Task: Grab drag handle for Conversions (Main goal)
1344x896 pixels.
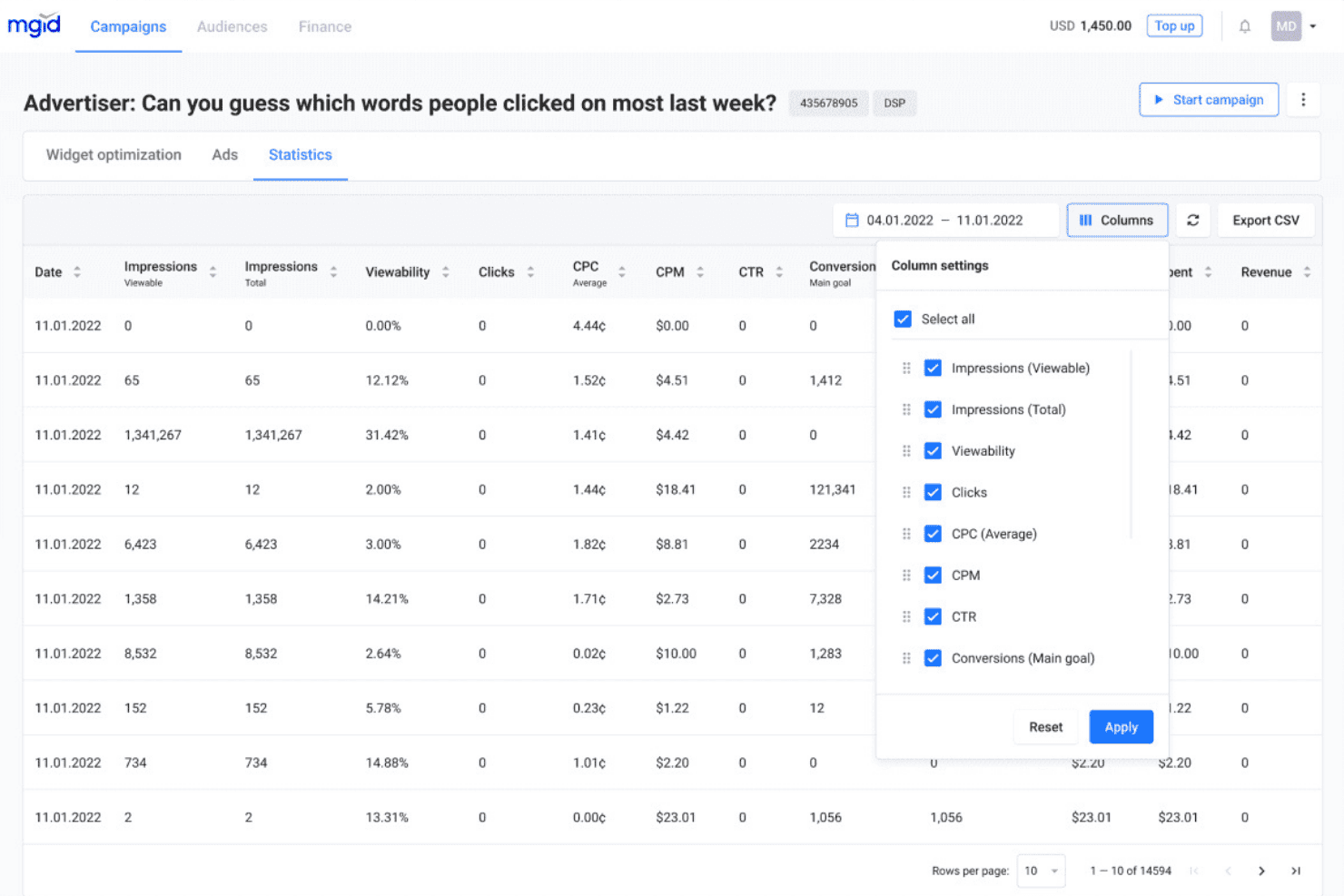Action: (906, 658)
